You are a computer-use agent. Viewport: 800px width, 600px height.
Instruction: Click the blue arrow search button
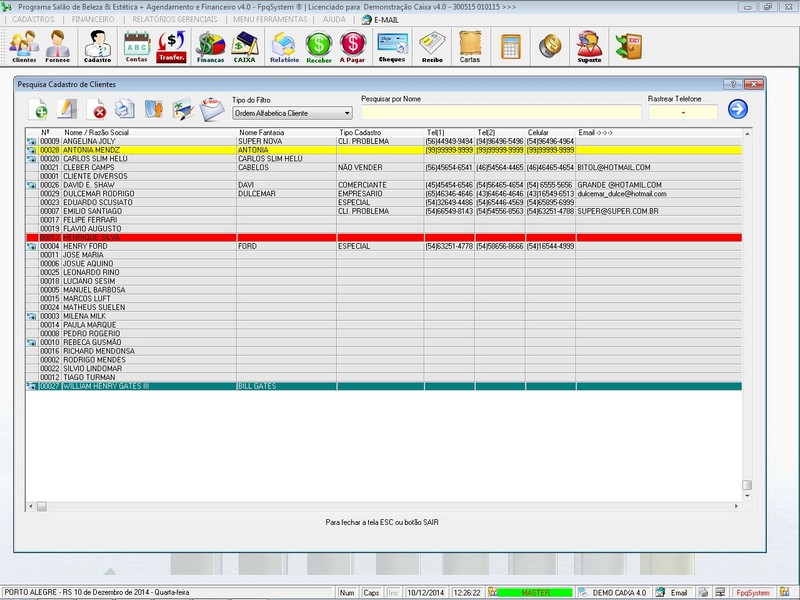[738, 110]
